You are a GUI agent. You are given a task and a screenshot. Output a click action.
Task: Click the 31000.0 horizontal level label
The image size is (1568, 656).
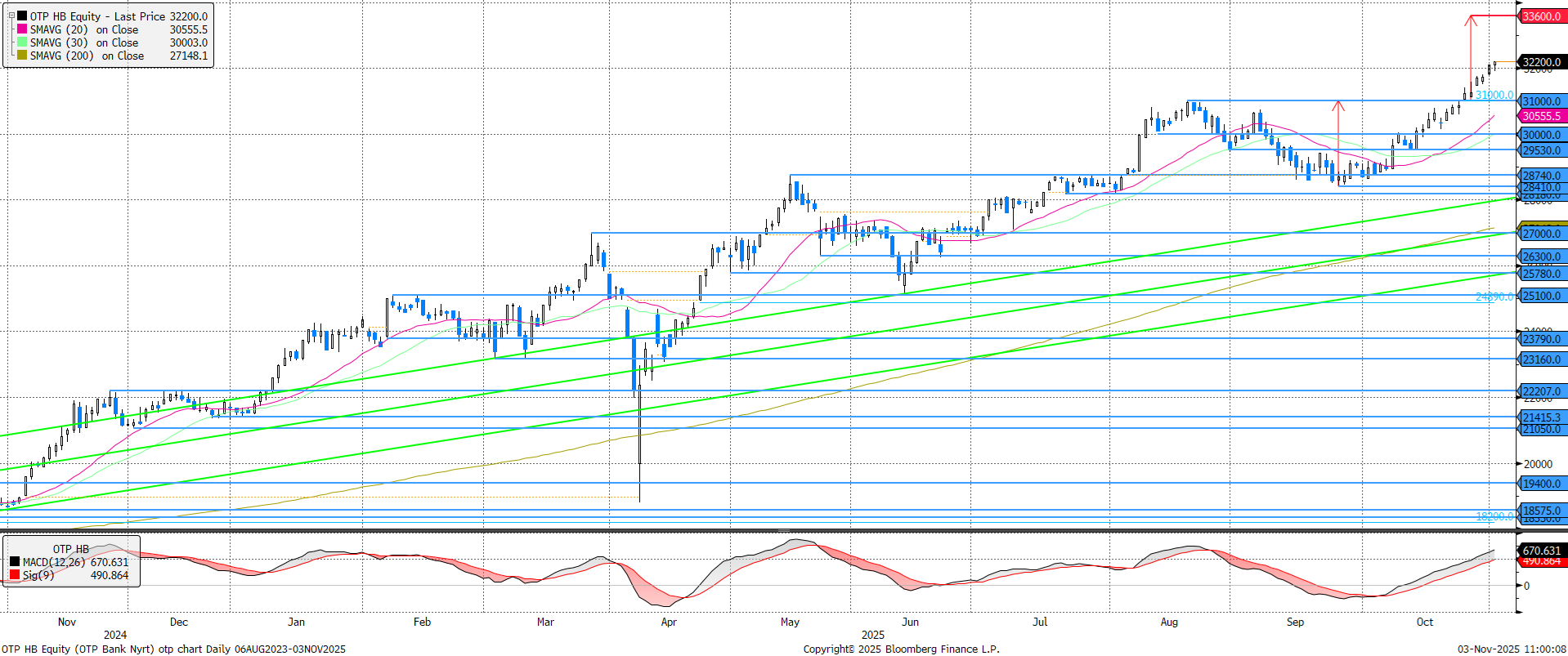click(1541, 102)
